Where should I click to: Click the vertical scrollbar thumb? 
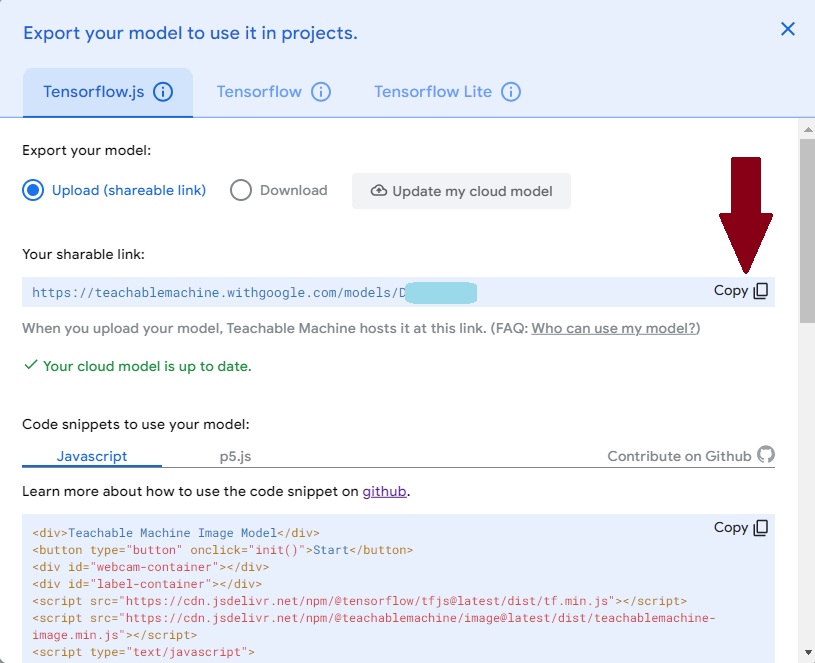click(807, 231)
